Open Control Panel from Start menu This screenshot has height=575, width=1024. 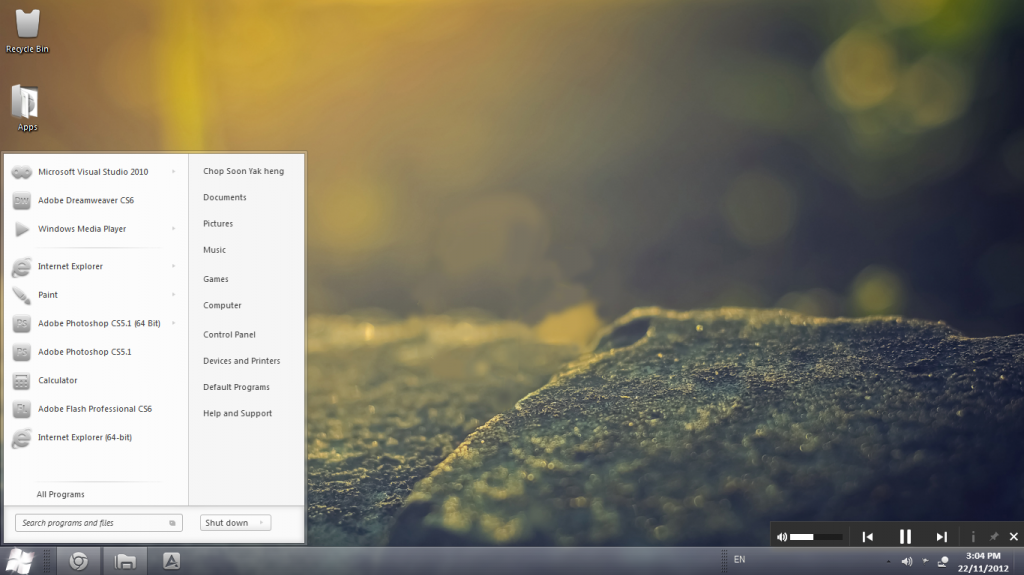tap(229, 335)
